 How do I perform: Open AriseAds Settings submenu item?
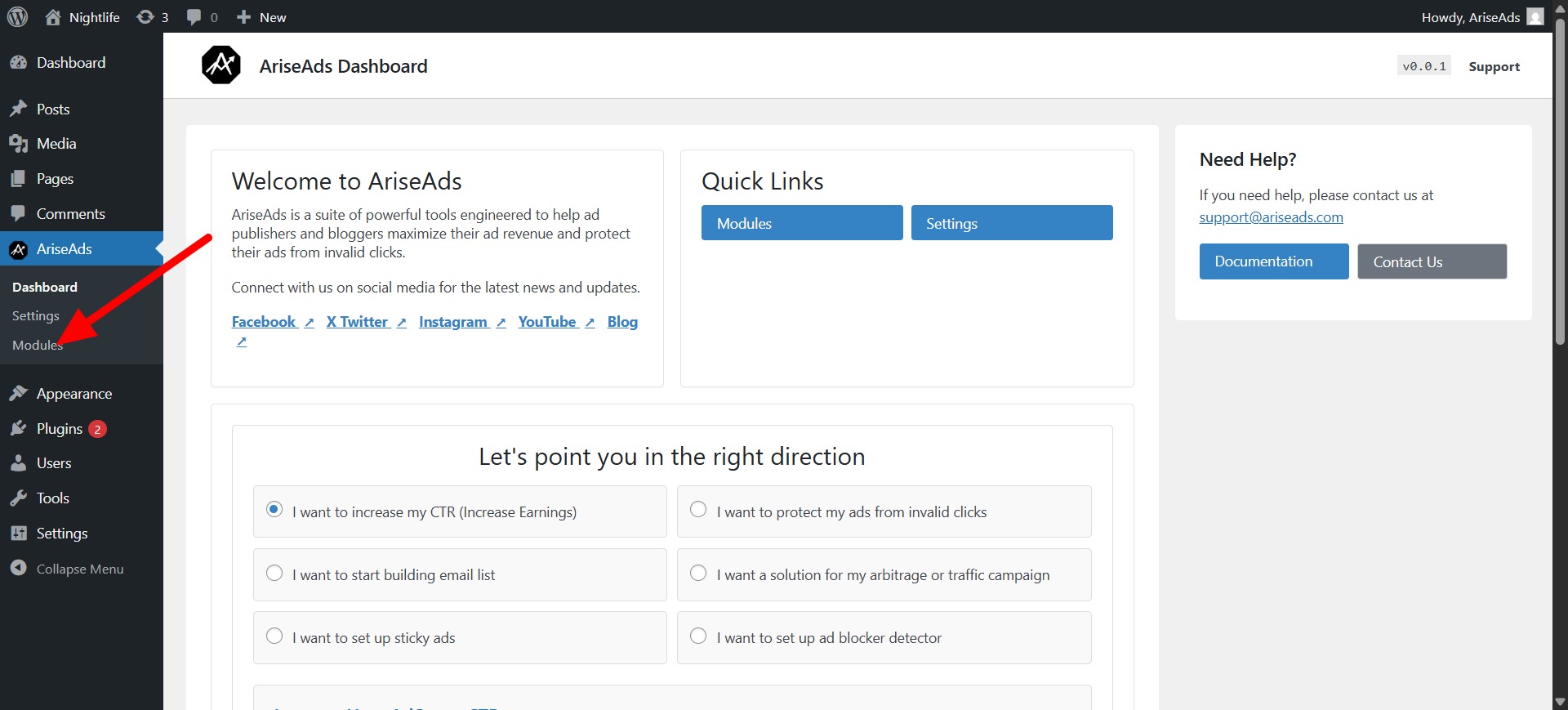coord(36,316)
